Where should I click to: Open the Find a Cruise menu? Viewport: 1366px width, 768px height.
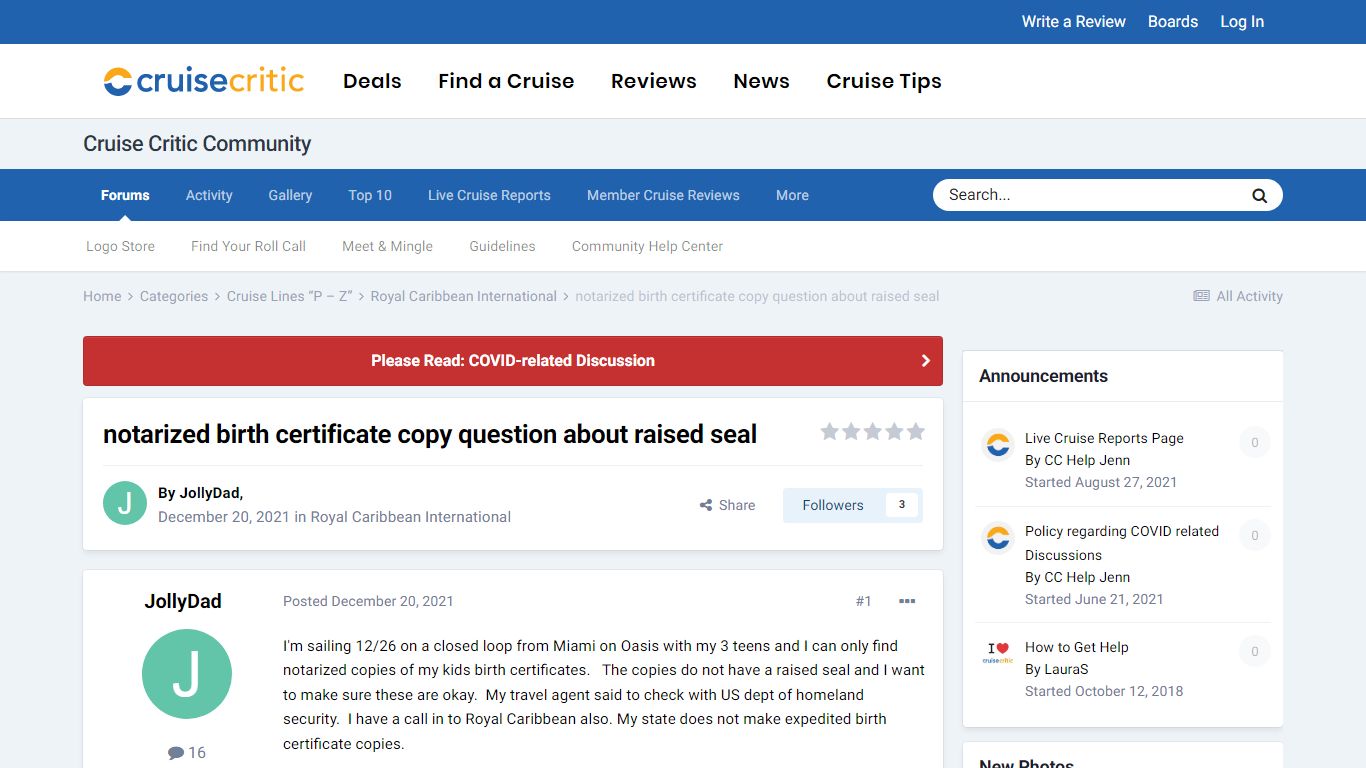pyautogui.click(x=506, y=81)
